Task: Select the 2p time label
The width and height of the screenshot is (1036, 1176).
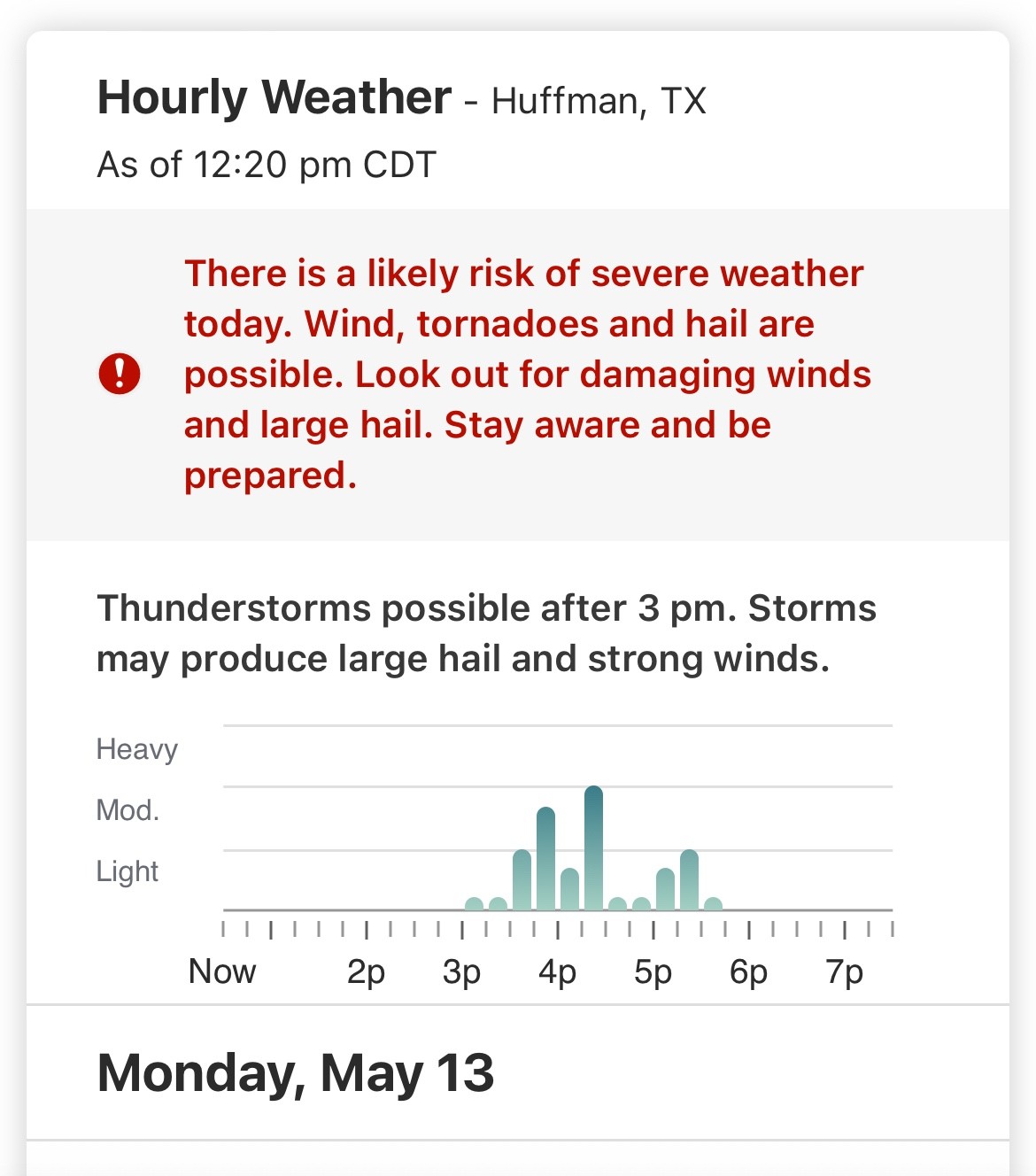Action: click(x=366, y=971)
